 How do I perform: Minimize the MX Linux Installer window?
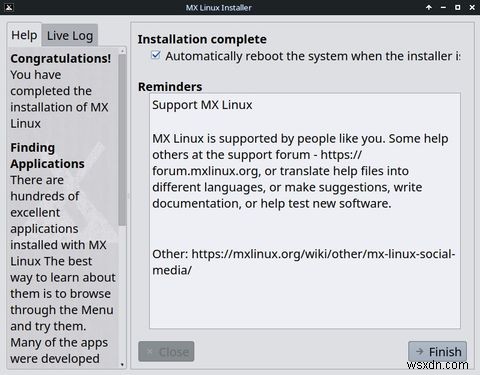point(443,7)
